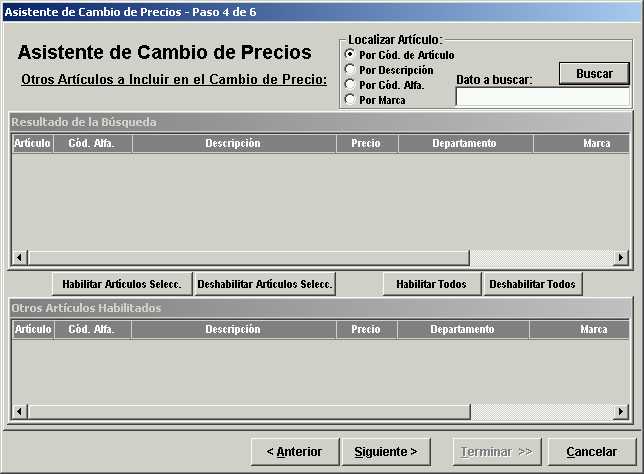This screenshot has height=474, width=644.
Task: Click Departamento header in Resultado de la Búsqueda
Action: pyautogui.click(x=464, y=143)
